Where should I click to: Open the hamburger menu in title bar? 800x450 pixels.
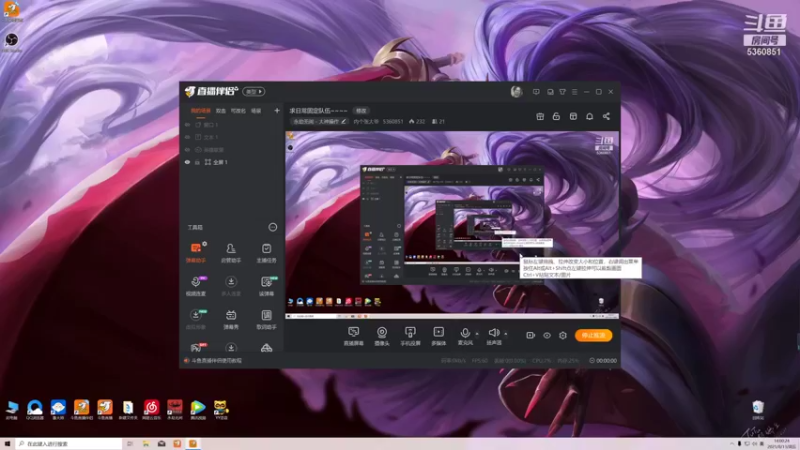pos(574,92)
